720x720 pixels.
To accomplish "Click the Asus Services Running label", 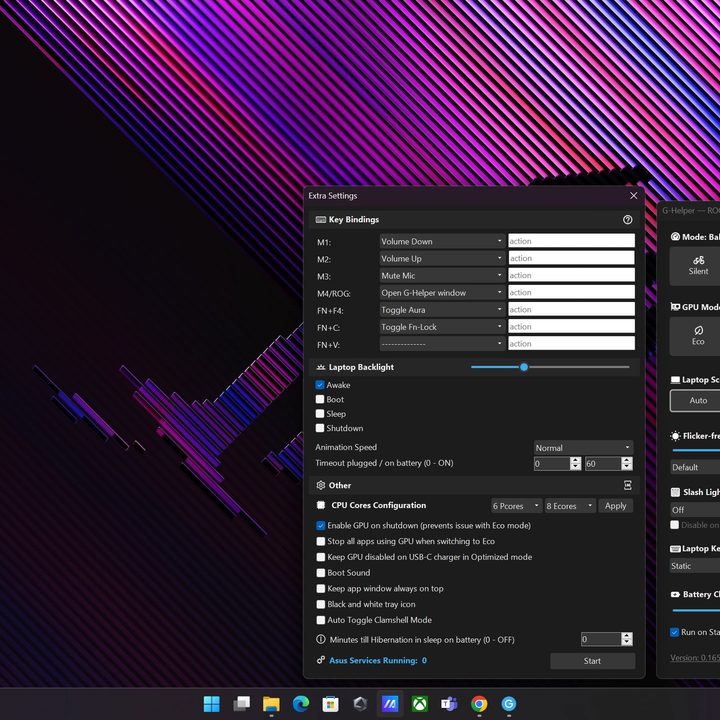I will tap(378, 660).
